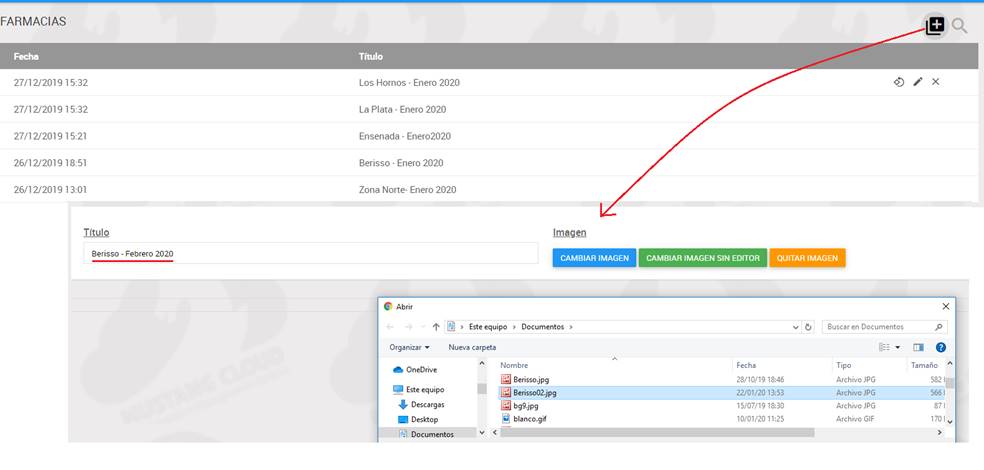Click the Buscar en Documentos search box
984x470 pixels.
pos(878,327)
